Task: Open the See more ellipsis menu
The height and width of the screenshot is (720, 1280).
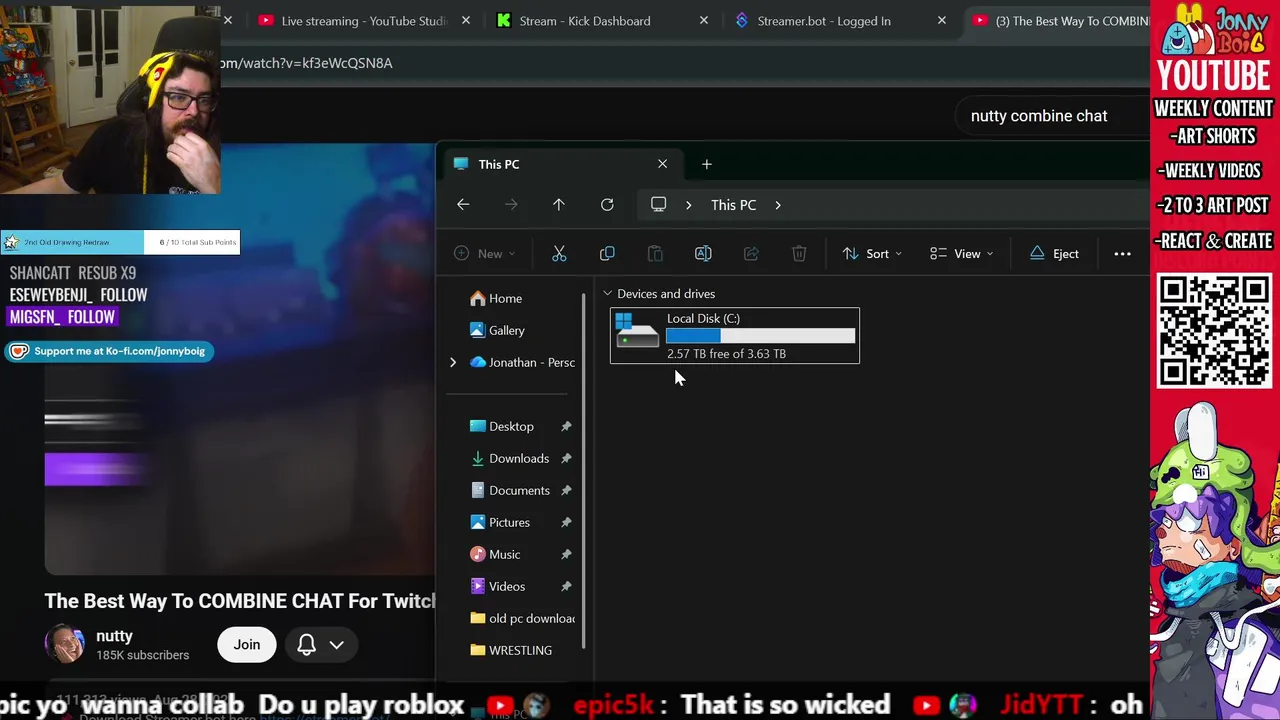Action: click(1122, 254)
